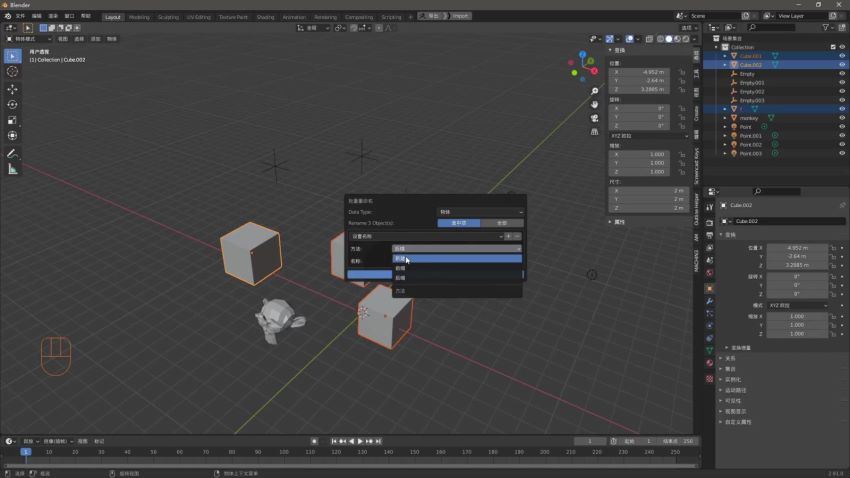850x478 pixels.
Task: Switch to Sculpting workspace tab
Action: [x=168, y=17]
